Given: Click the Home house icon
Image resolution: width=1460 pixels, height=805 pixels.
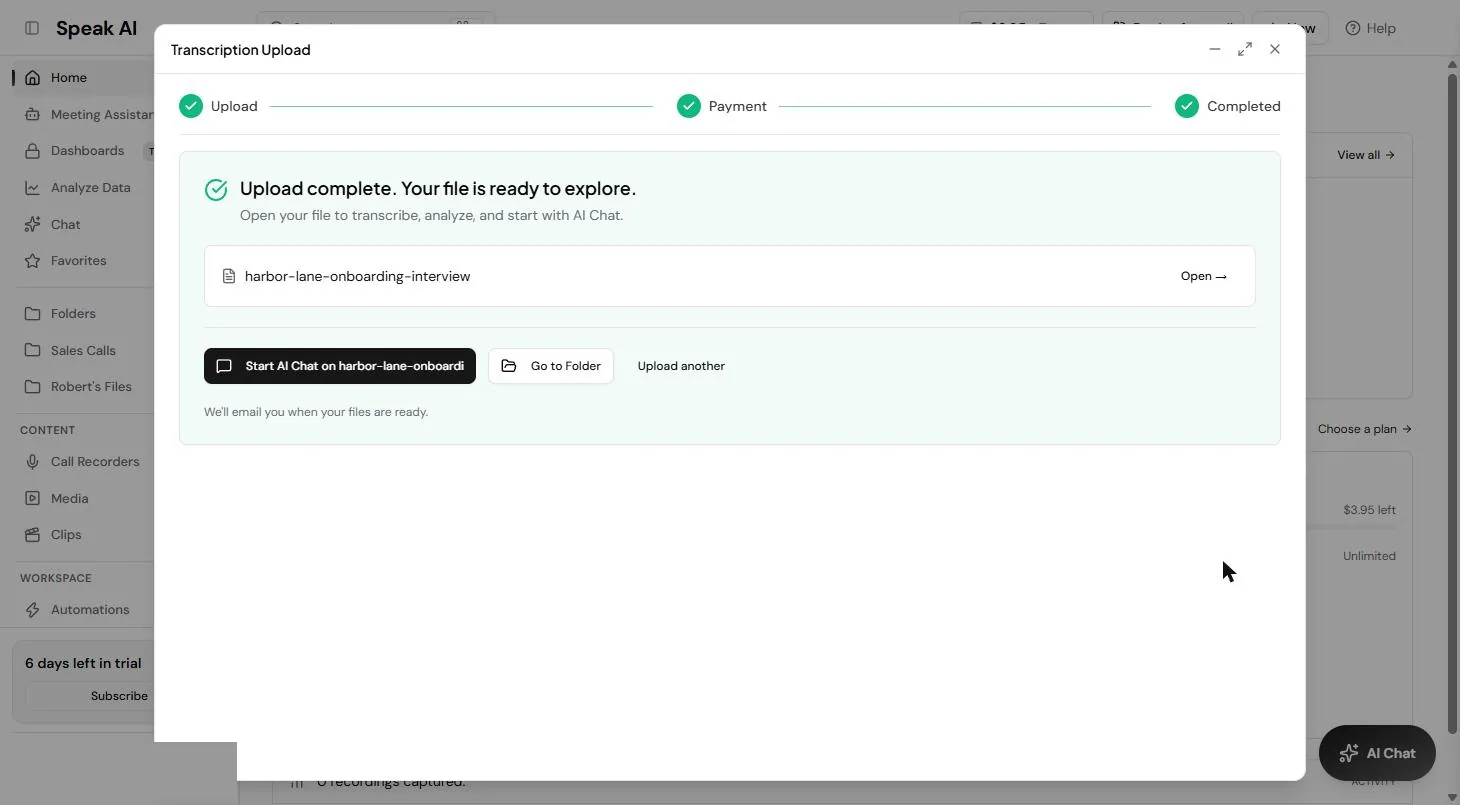Looking at the screenshot, I should pyautogui.click(x=32, y=77).
